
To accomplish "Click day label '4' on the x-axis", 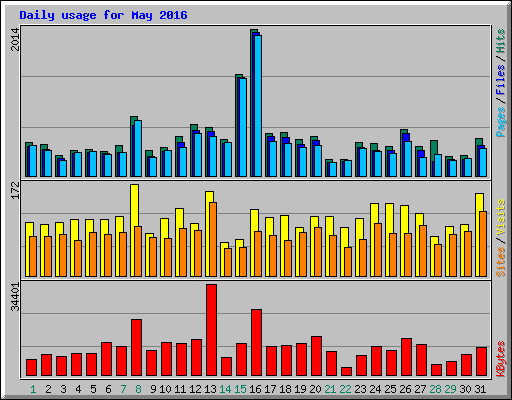I will point(78,389).
